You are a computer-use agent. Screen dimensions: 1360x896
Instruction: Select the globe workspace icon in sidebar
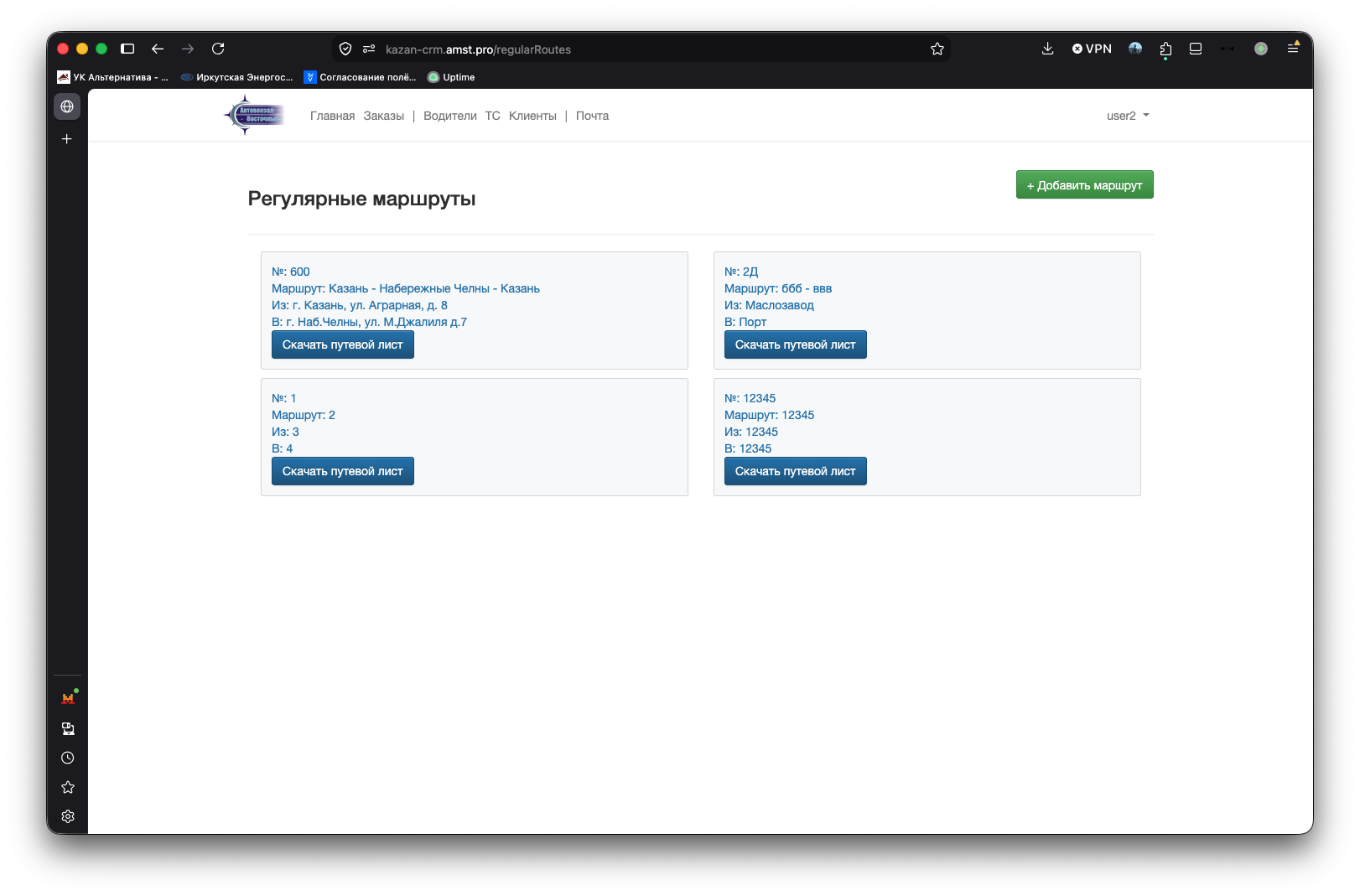67,106
